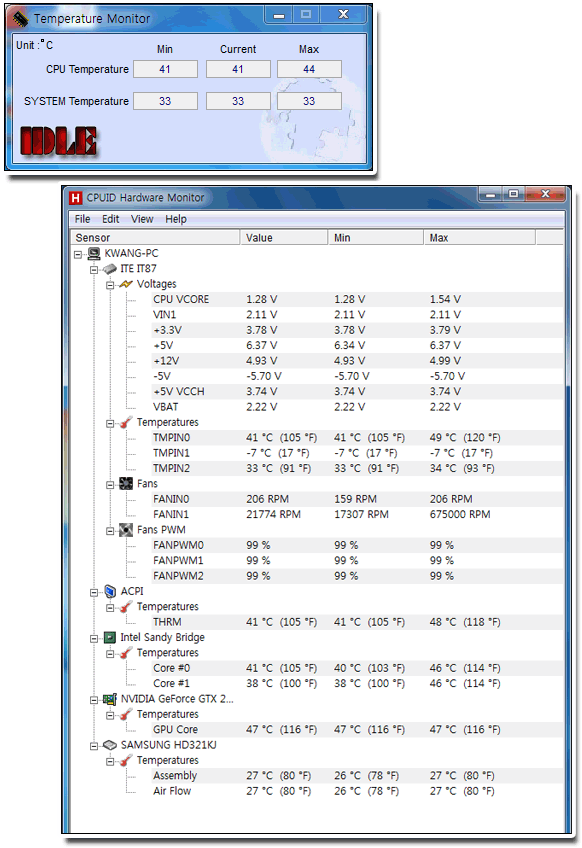
Task: Collapse the ACPI node
Action: pos(94,592)
